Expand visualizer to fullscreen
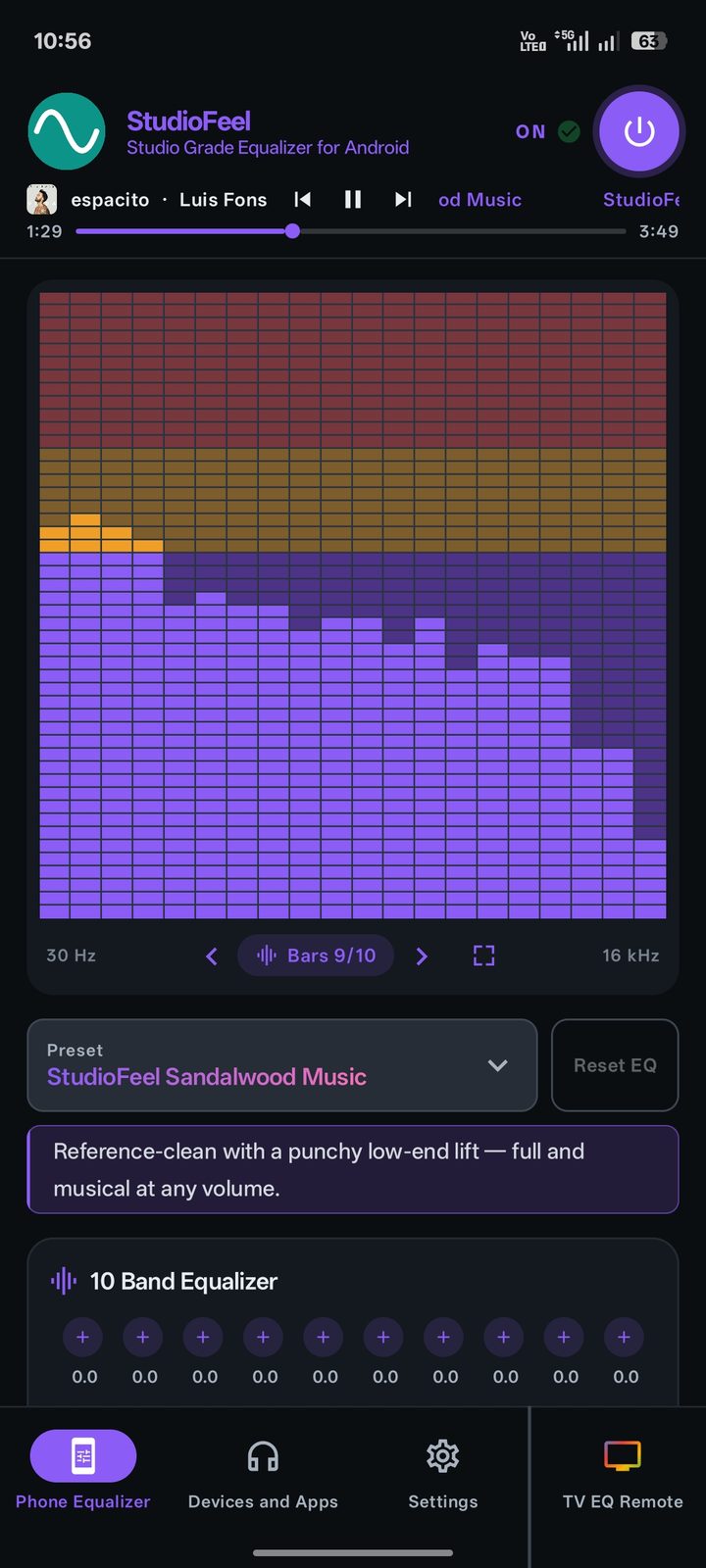 484,955
